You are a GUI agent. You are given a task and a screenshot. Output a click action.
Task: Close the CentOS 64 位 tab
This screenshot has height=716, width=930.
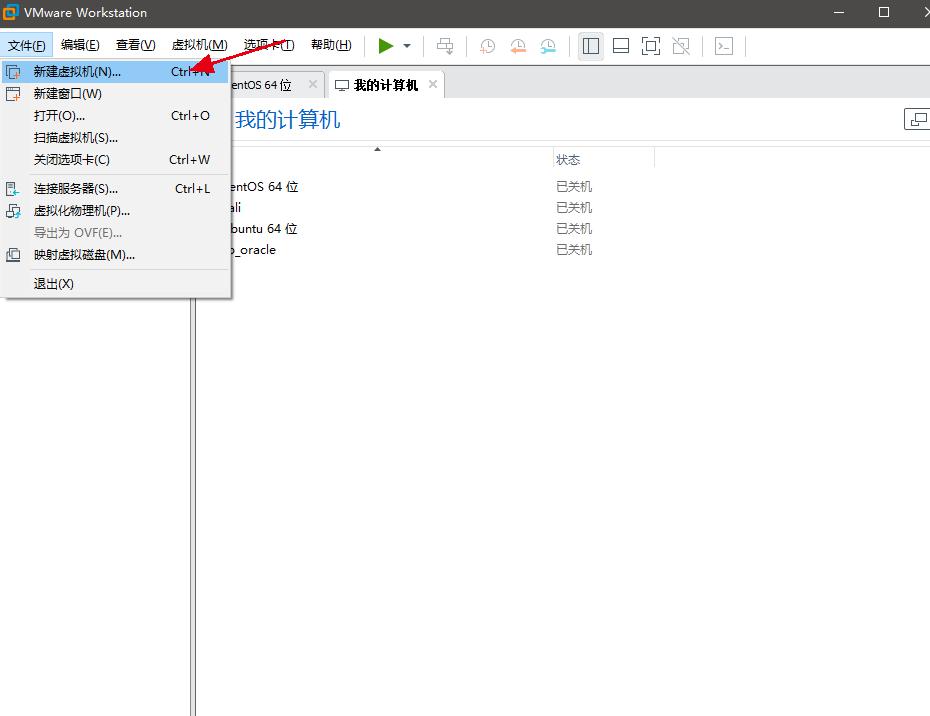[313, 84]
